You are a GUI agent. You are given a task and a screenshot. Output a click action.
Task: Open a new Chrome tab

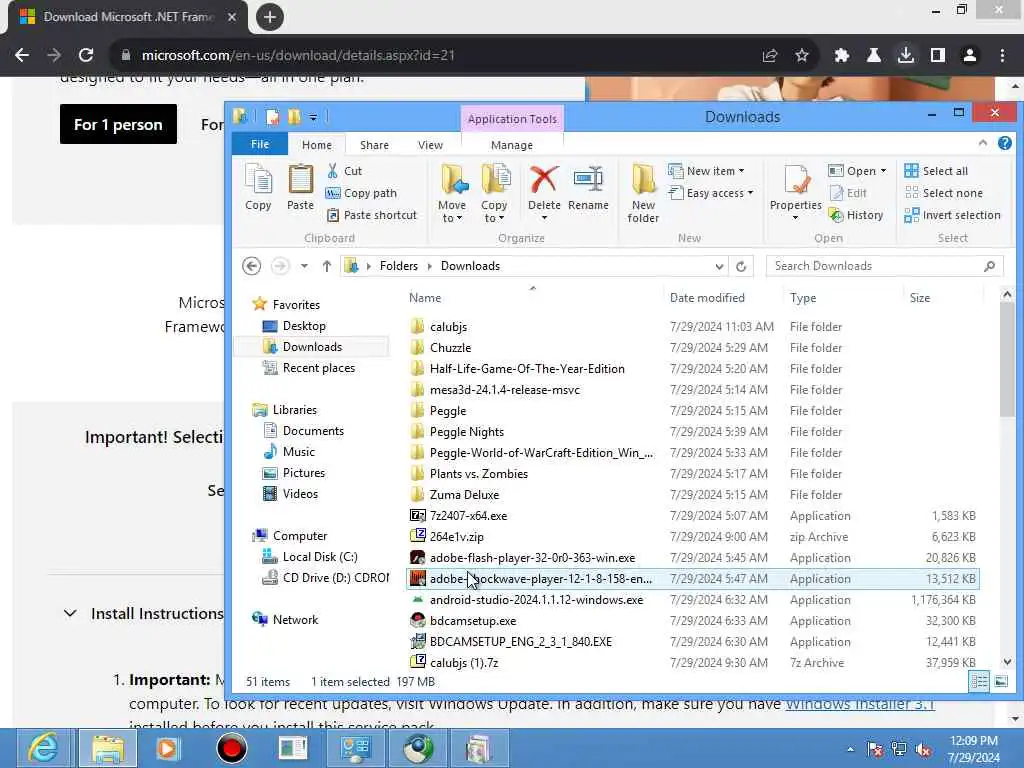270,17
